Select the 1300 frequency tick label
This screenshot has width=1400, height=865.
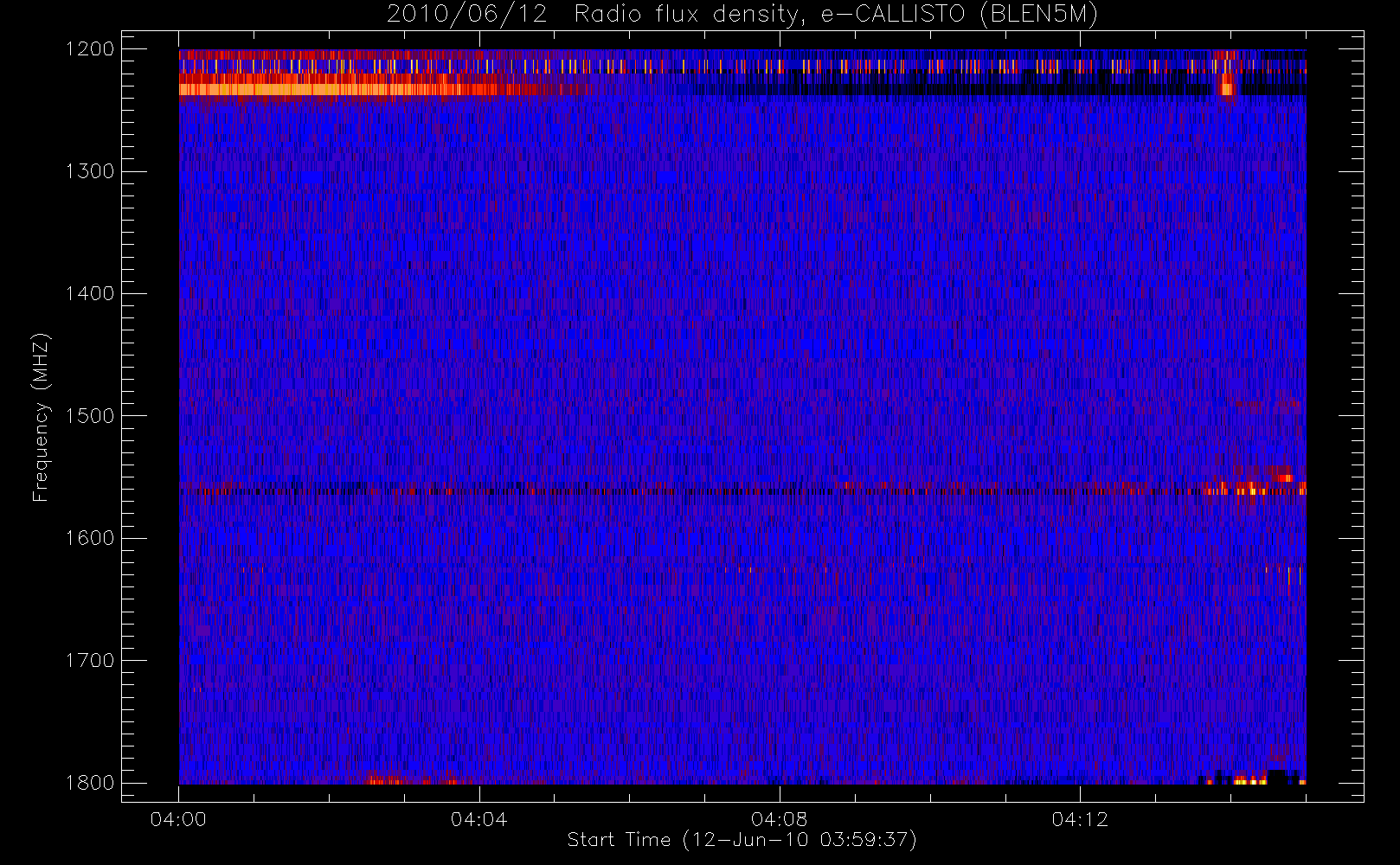[x=90, y=171]
